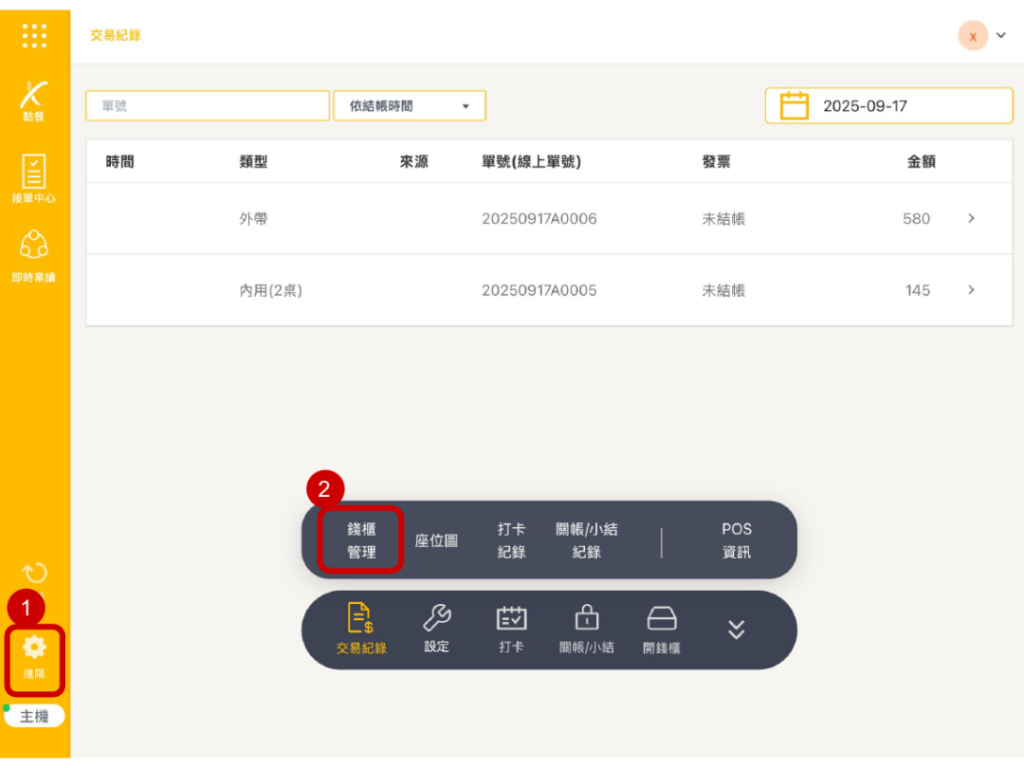Screen dimensions: 1024x768
Task: Expand the user avatar account menu
Action: tap(984, 35)
